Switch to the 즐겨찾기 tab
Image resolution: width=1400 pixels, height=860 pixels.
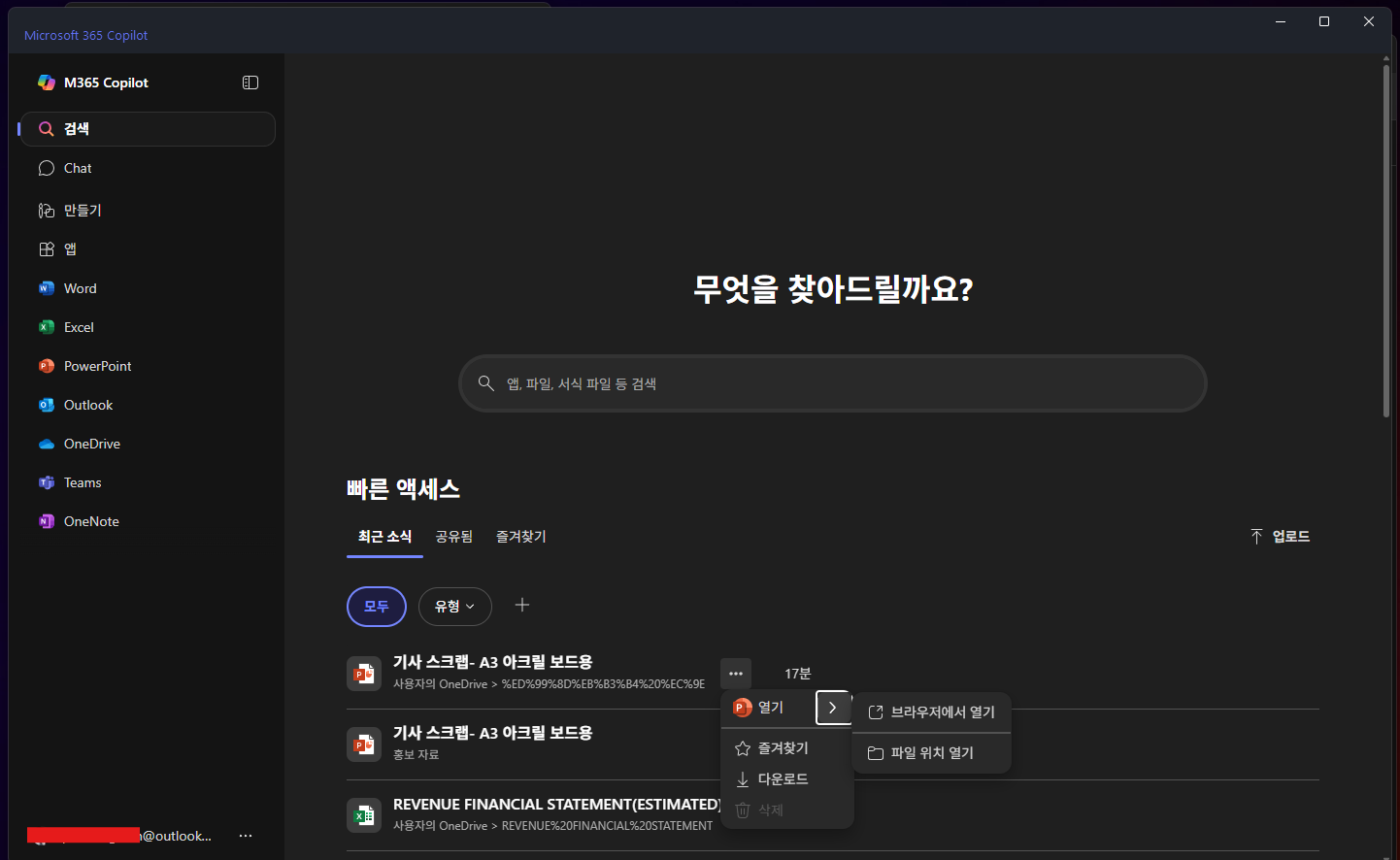click(x=521, y=537)
